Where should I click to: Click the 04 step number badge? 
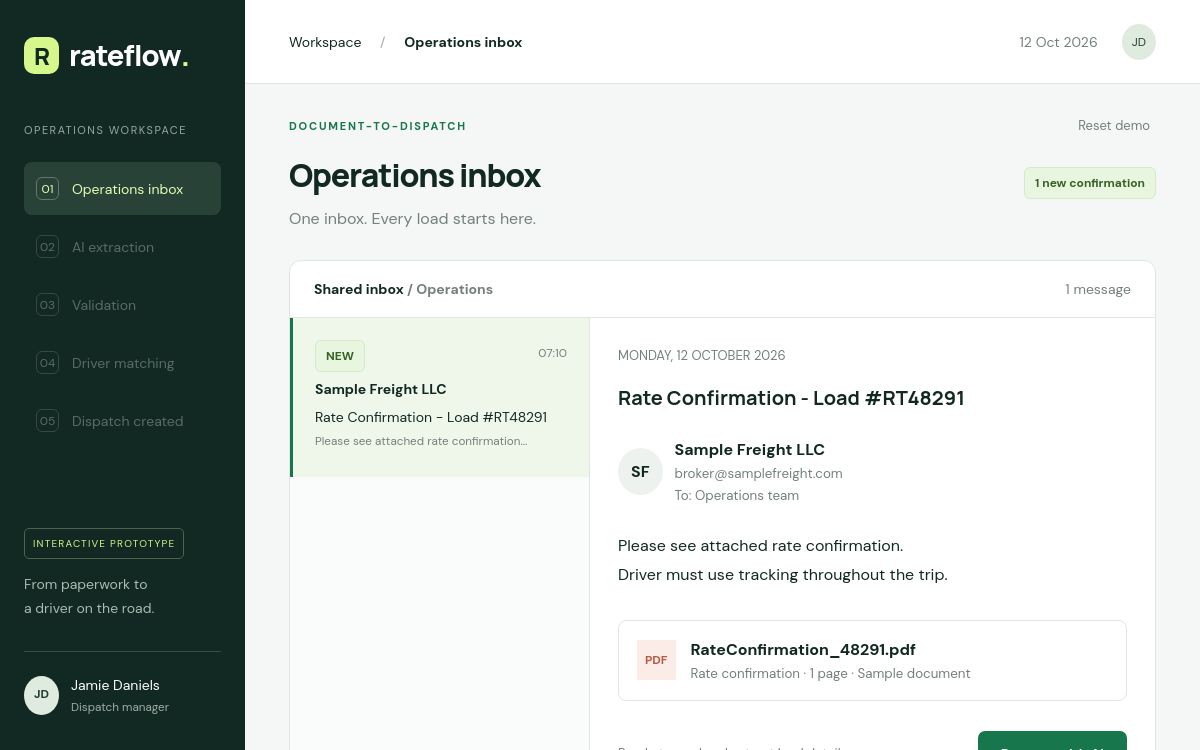47,363
